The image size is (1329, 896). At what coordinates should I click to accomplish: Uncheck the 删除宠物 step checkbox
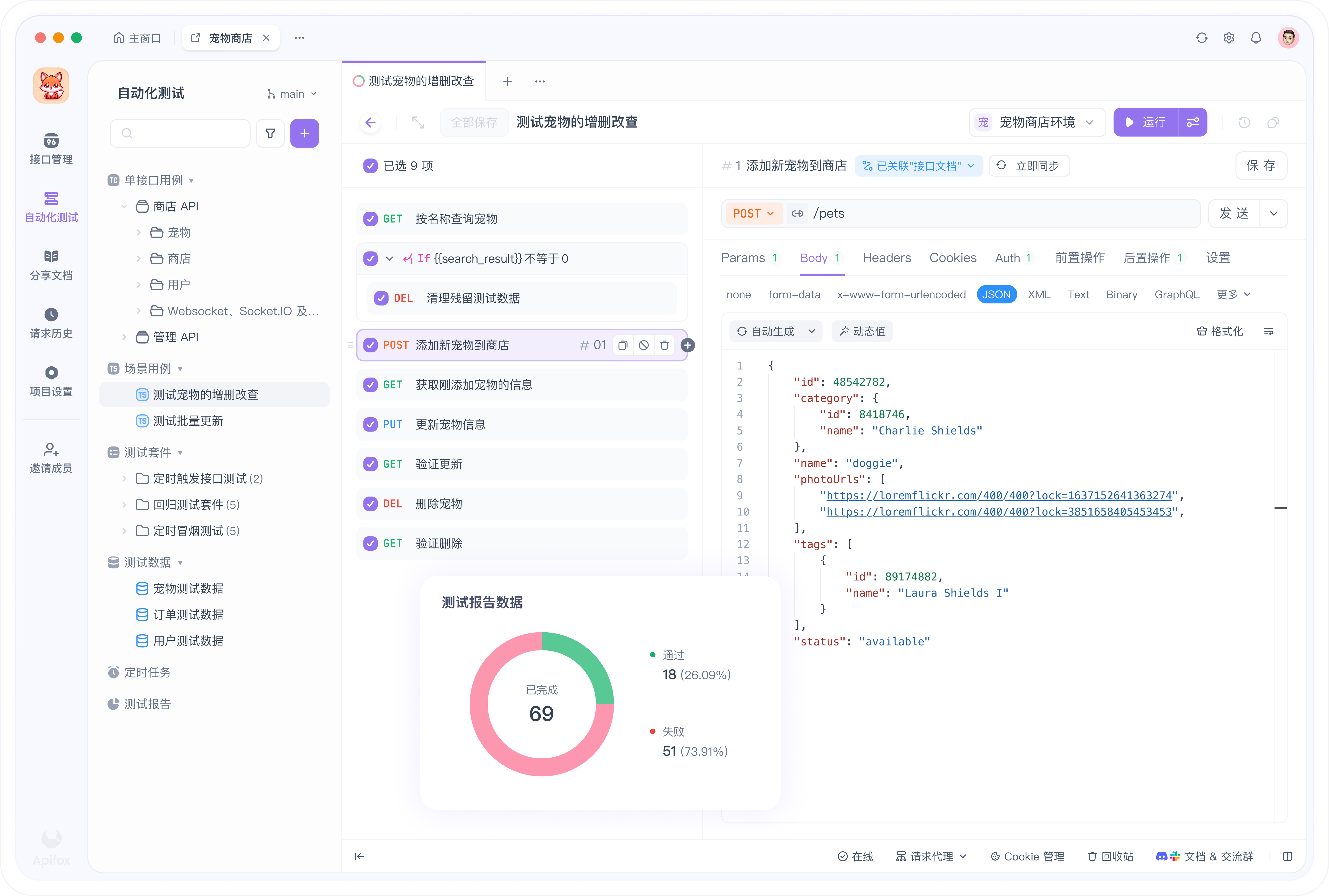[x=370, y=504]
